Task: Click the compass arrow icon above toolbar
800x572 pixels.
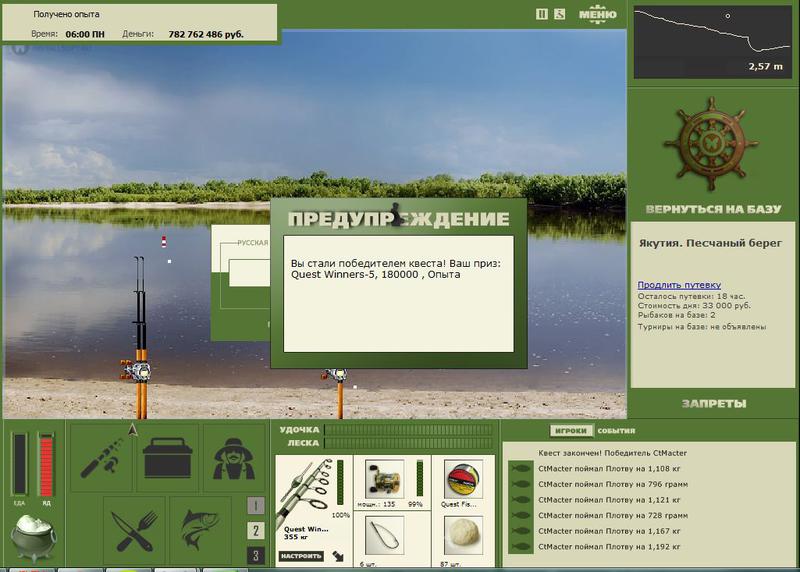Action: click(133, 430)
